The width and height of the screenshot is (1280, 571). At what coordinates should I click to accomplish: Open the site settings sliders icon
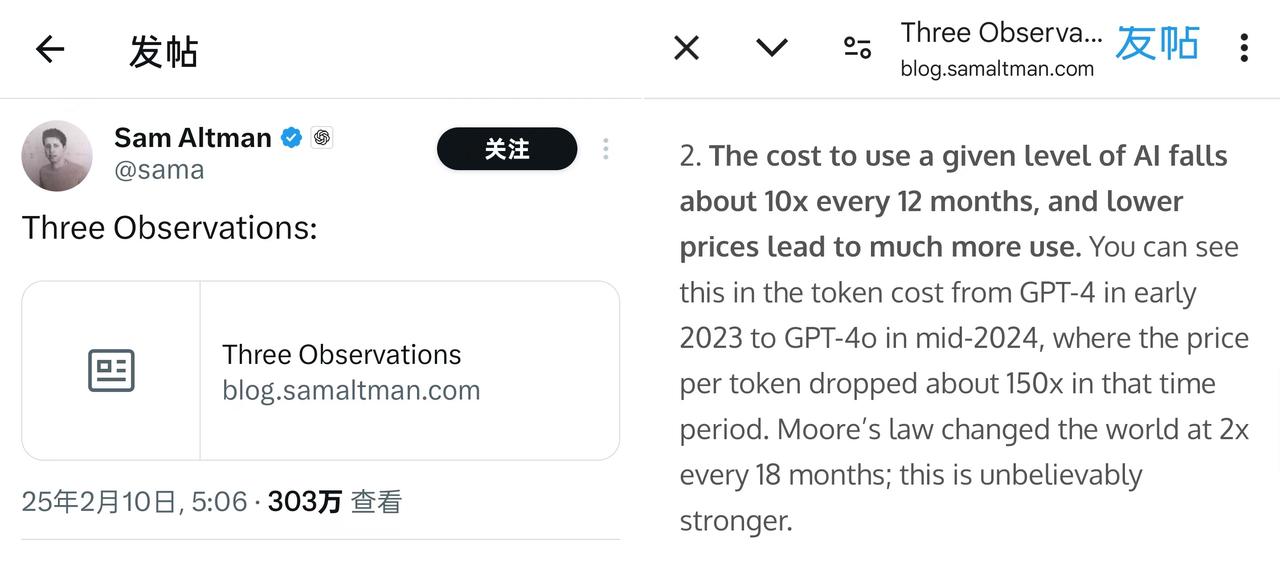858,47
